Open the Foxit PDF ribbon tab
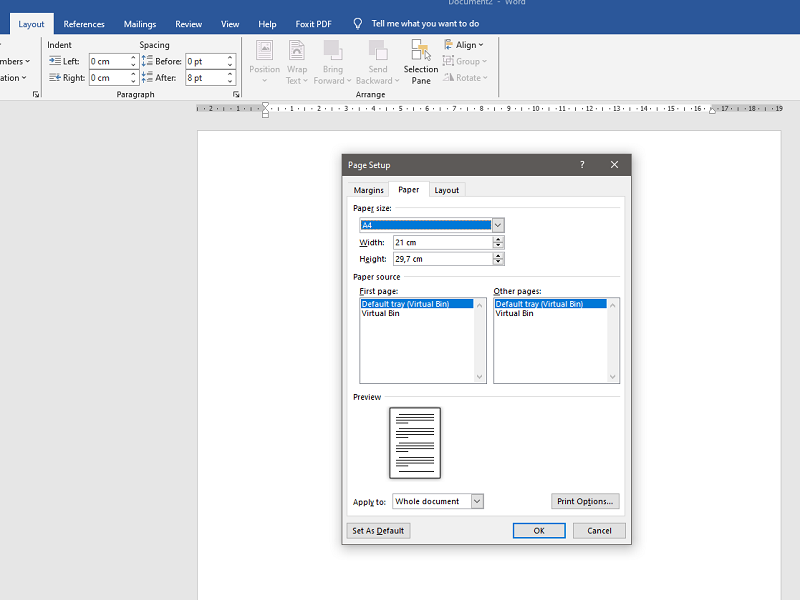The height and width of the screenshot is (600, 800). point(313,24)
